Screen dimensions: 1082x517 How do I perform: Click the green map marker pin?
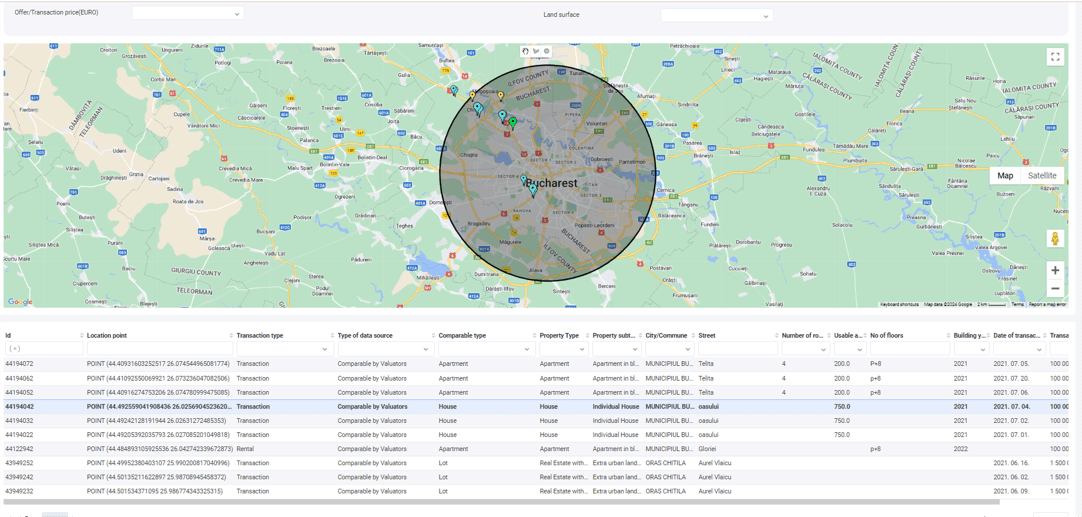point(513,123)
